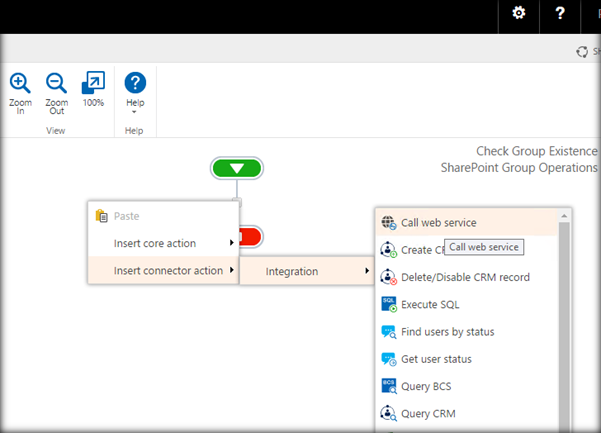Click the Get user status icon
This screenshot has height=433, width=601.
[x=389, y=359]
